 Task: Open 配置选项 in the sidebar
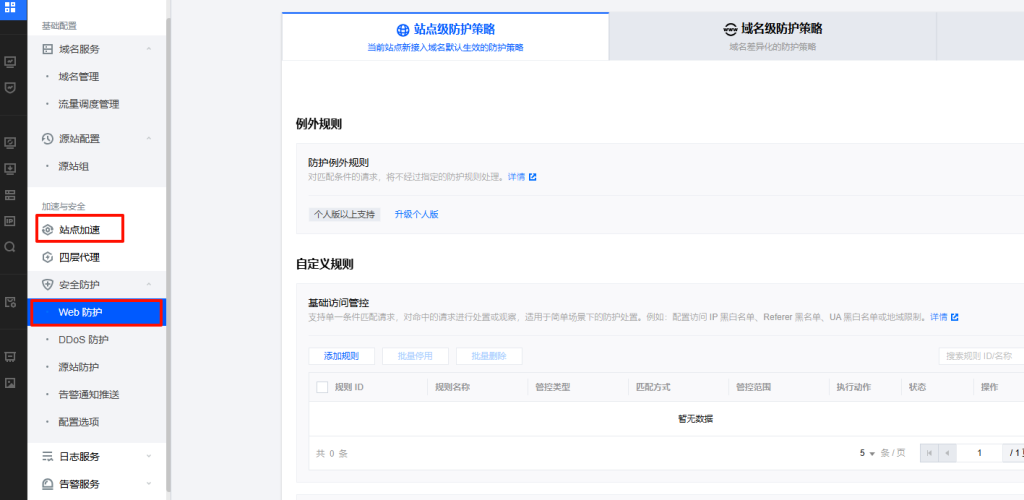(x=78, y=422)
